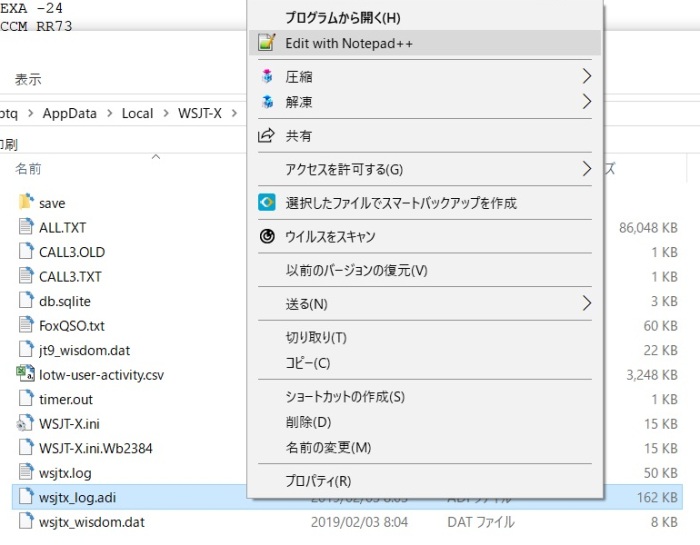Click the lotw-user-activity.csv spreadsheet icon
The width and height of the screenshot is (700, 545).
pos(25,374)
